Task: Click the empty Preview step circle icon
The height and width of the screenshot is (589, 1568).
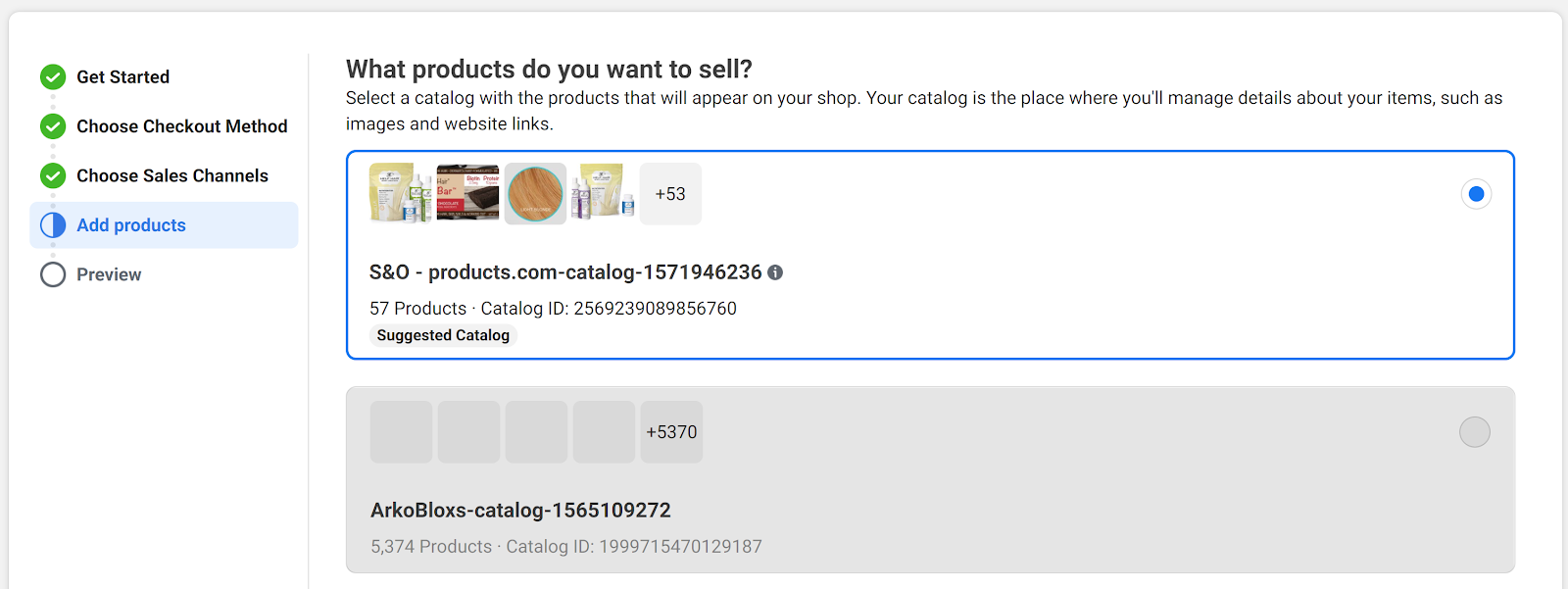Action: point(53,274)
